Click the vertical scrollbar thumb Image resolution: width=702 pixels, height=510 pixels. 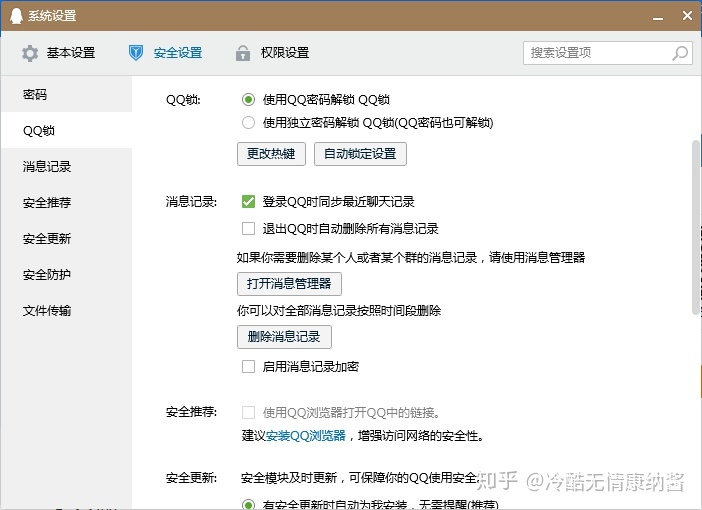tap(696, 227)
